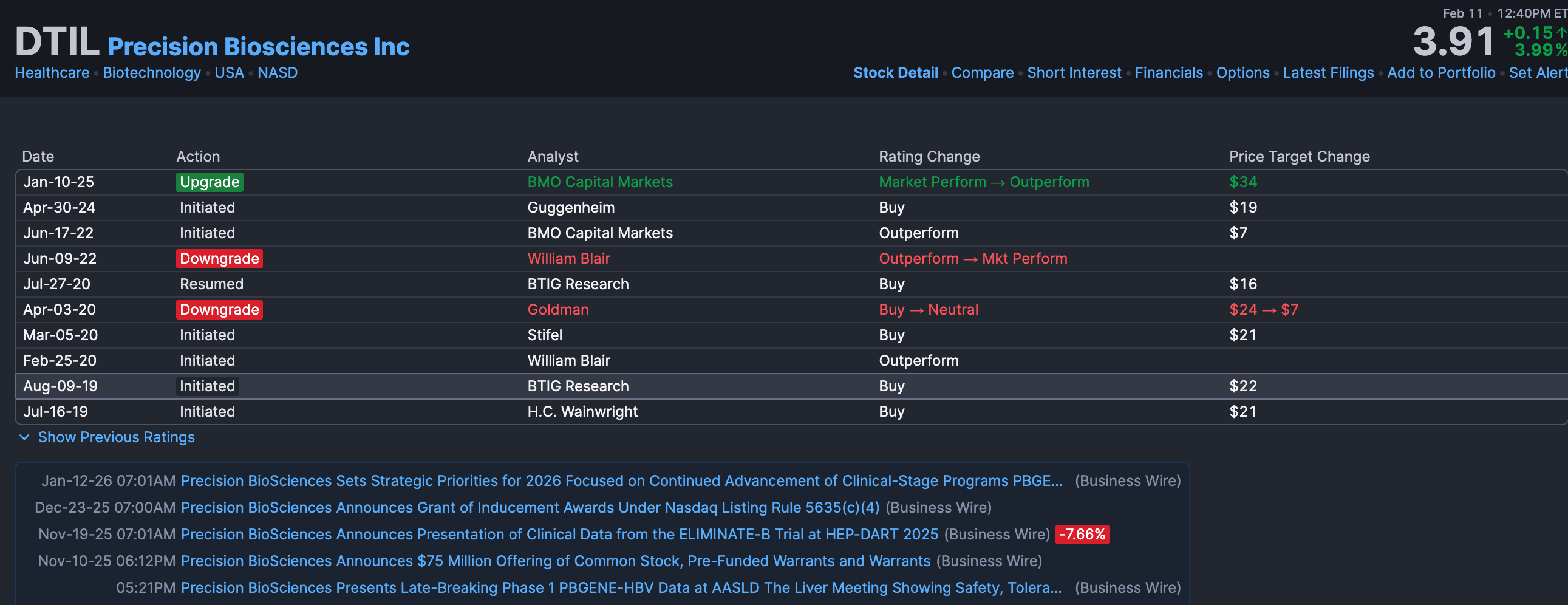Click the Action column header
1568x605 pixels.
coord(198,157)
